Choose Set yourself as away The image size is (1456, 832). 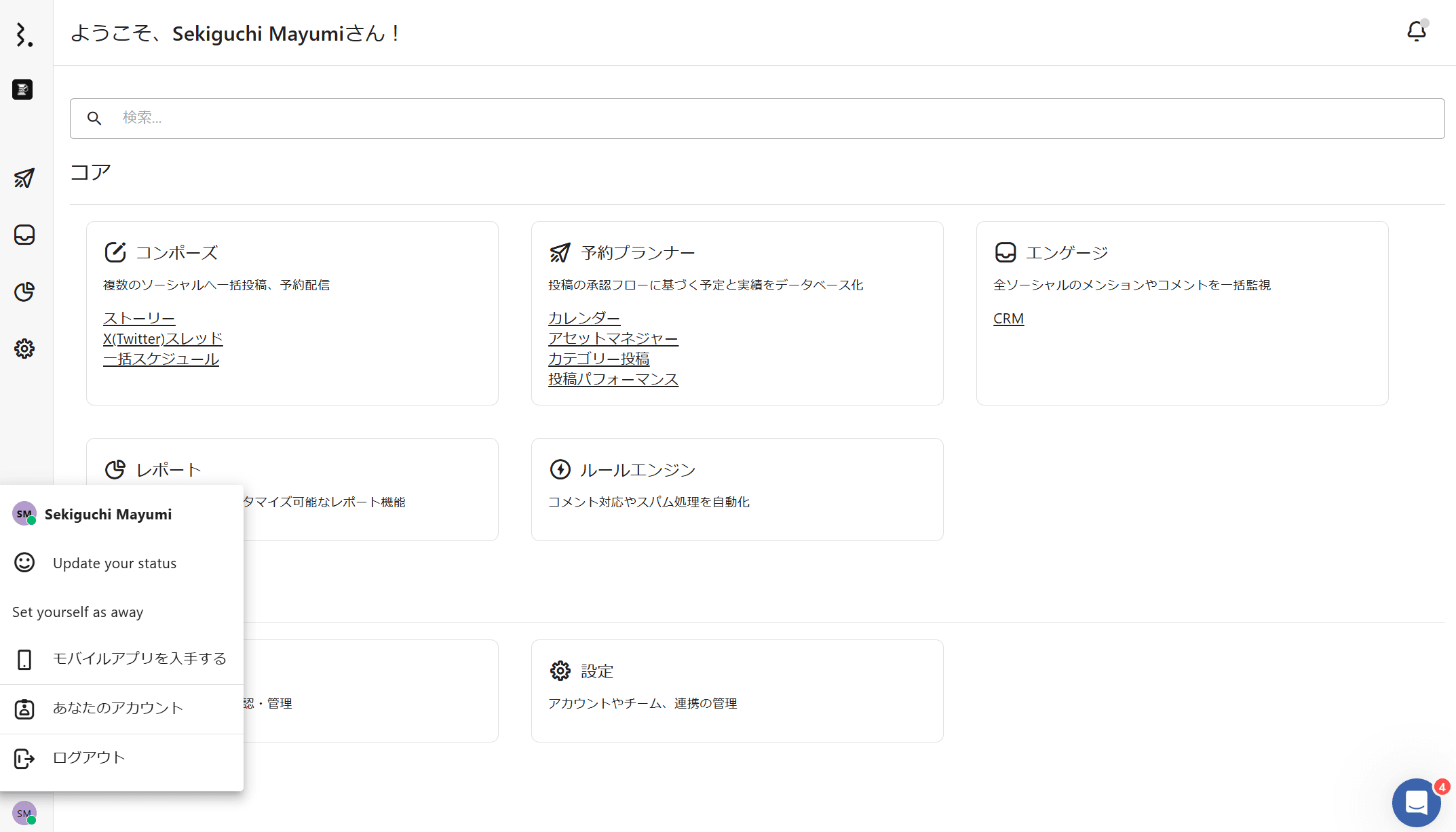coord(78,612)
